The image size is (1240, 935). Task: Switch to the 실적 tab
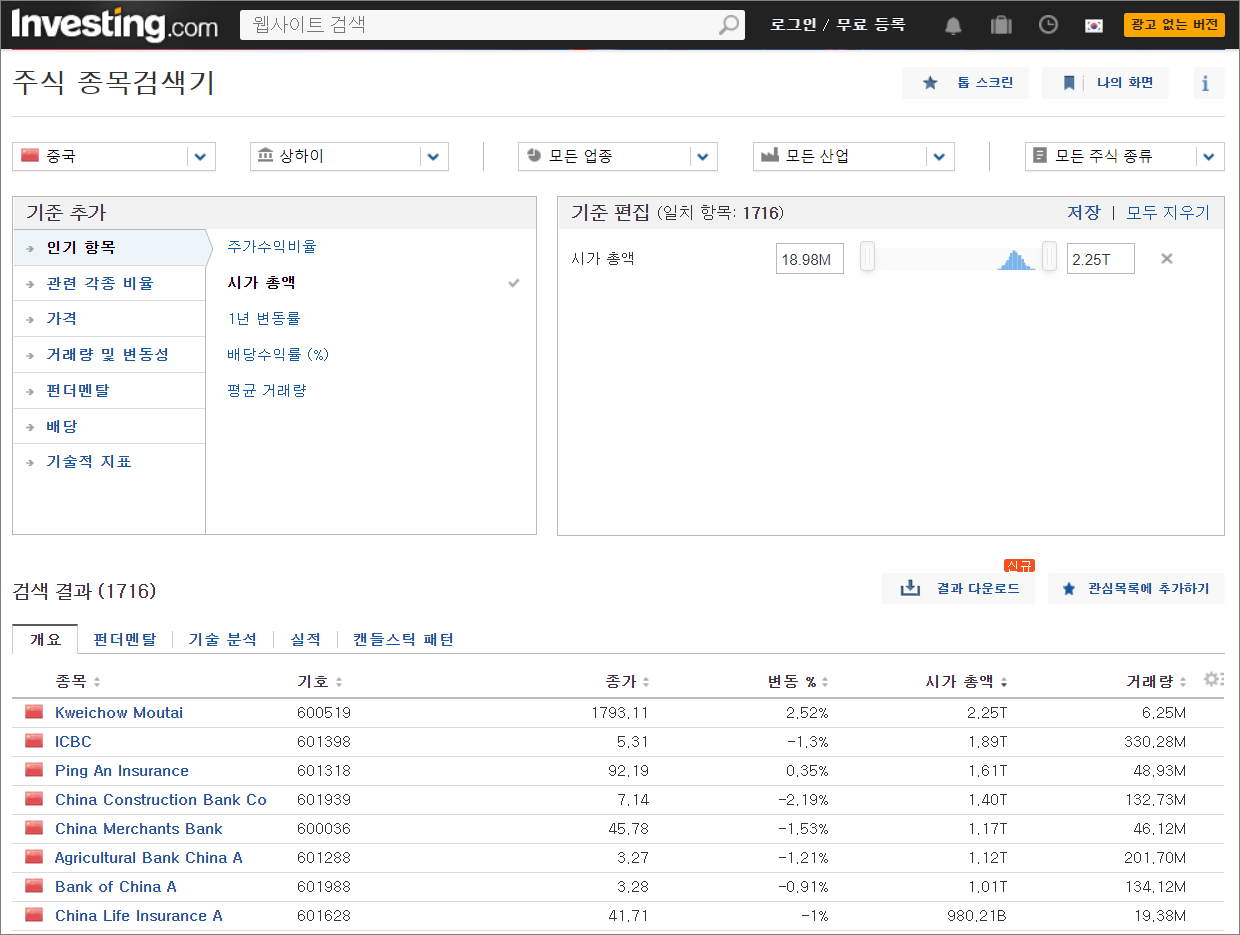(306, 639)
